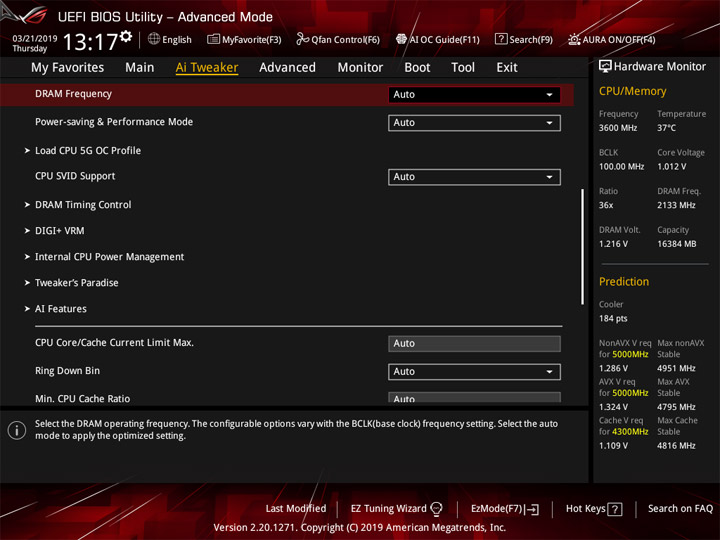Switch to the Exit tab
This screenshot has height=540, width=720.
pyautogui.click(x=507, y=68)
